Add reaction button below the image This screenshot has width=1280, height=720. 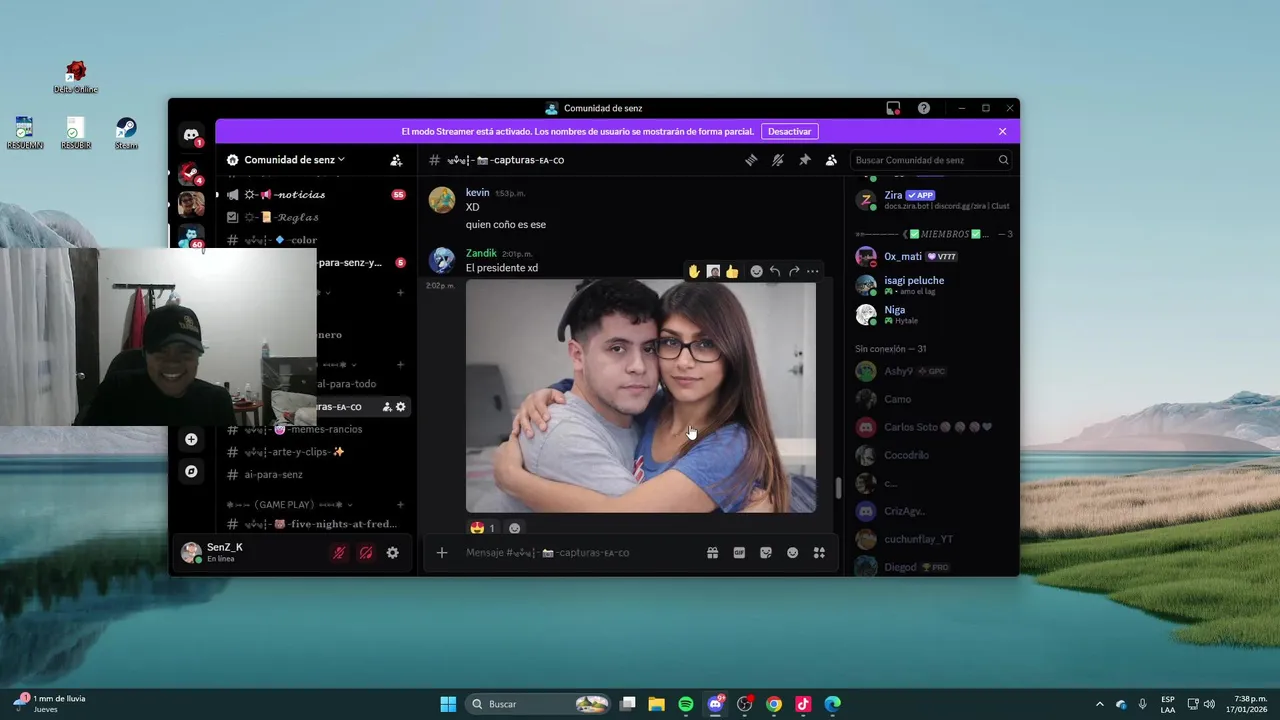pos(515,528)
